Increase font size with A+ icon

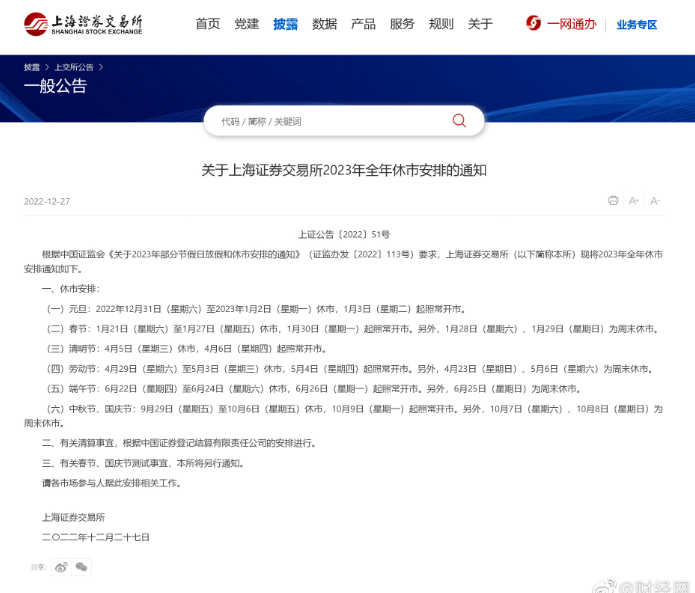click(634, 201)
